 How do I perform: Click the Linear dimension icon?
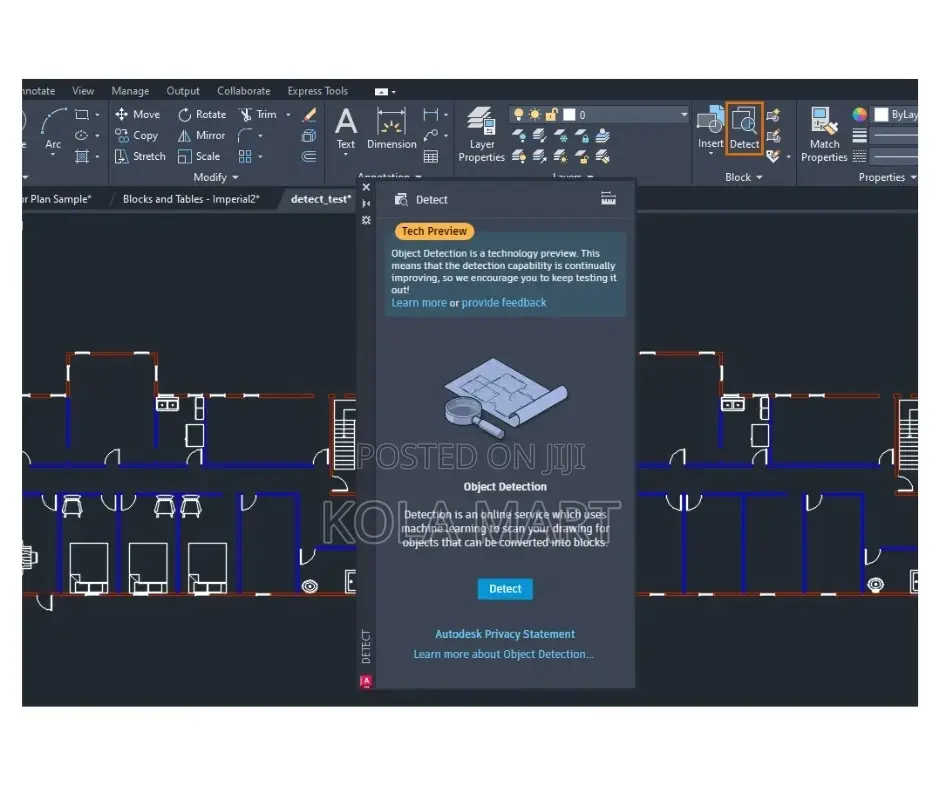pyautogui.click(x=430, y=115)
